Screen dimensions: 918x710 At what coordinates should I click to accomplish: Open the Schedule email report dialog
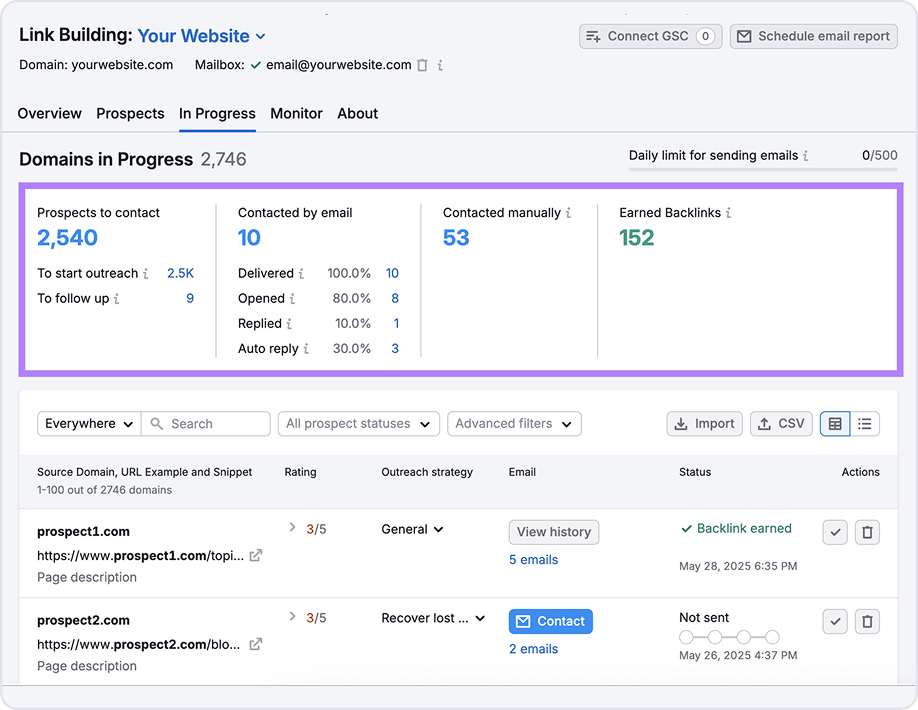pos(813,36)
